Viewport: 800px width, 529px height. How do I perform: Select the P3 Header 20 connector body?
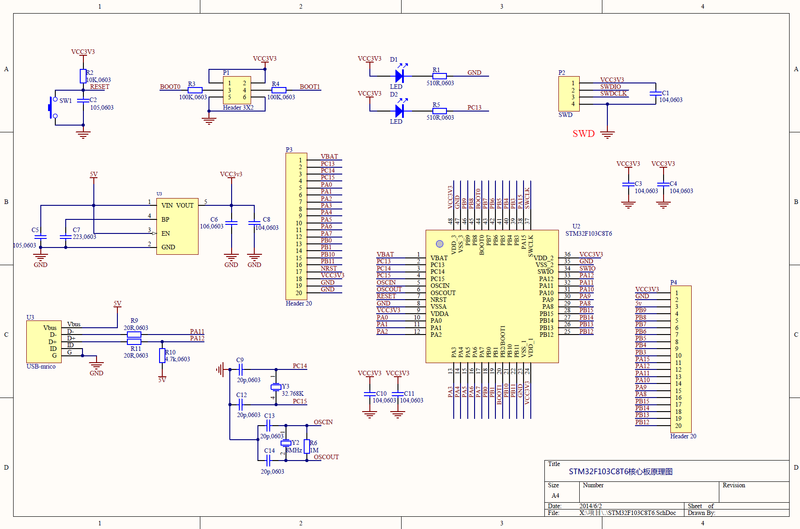296,226
